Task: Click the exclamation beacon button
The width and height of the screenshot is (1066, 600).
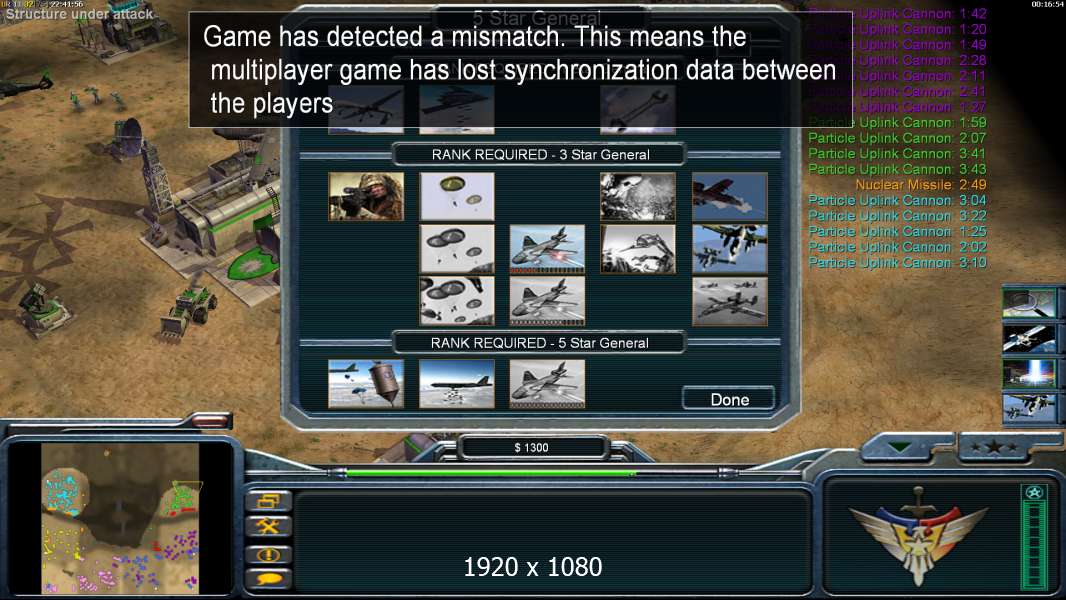Action: [x=269, y=554]
